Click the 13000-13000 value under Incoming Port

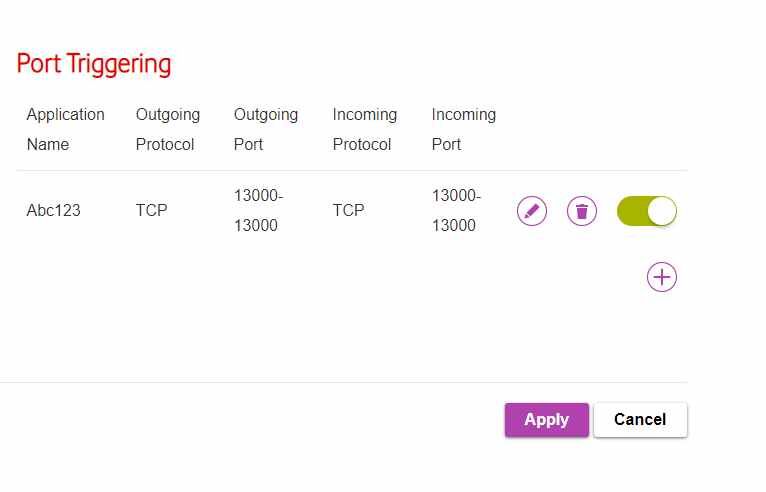[456, 211]
